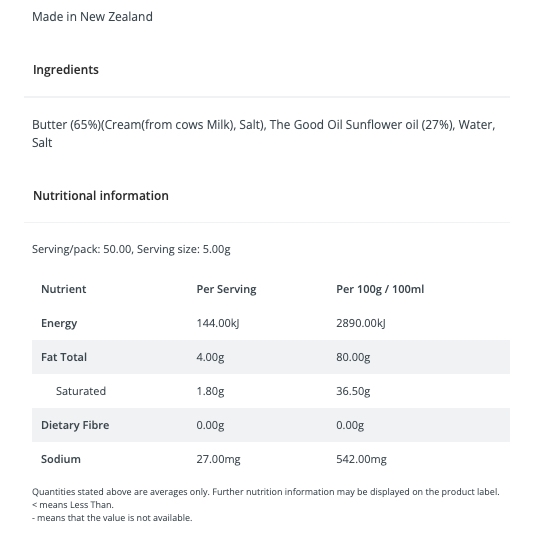The image size is (534, 534).
Task: Click the 27.00mg sodium value
Action: click(219, 459)
